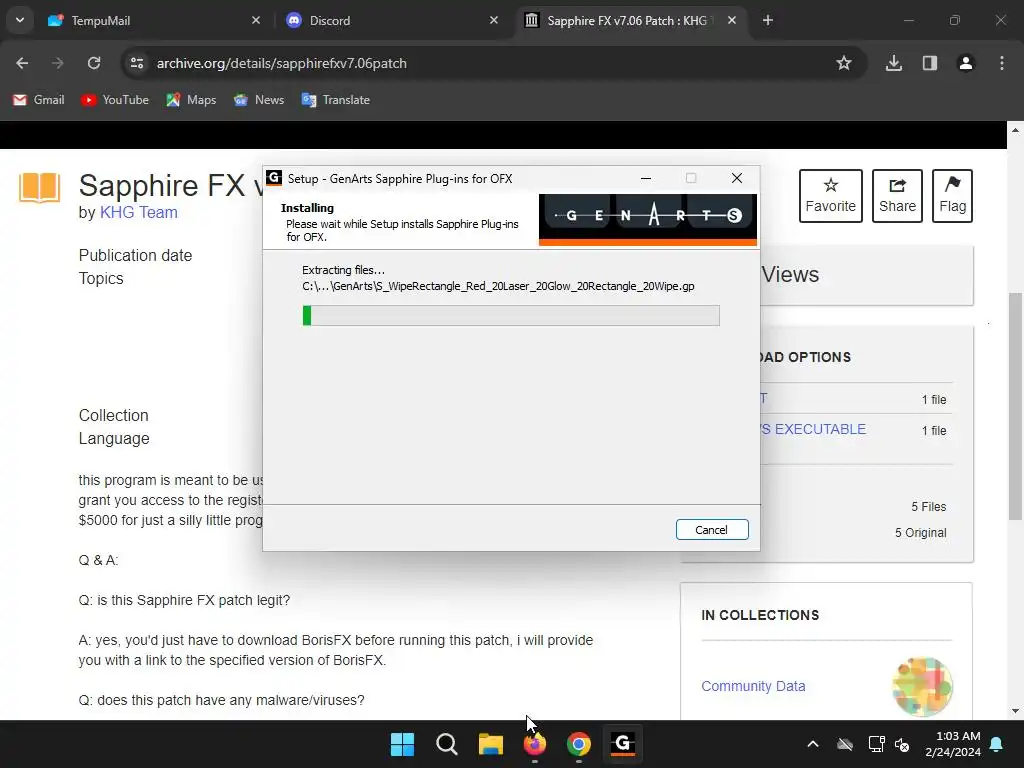Favorite this archive item
Image resolution: width=1024 pixels, height=768 pixels.
(831, 196)
